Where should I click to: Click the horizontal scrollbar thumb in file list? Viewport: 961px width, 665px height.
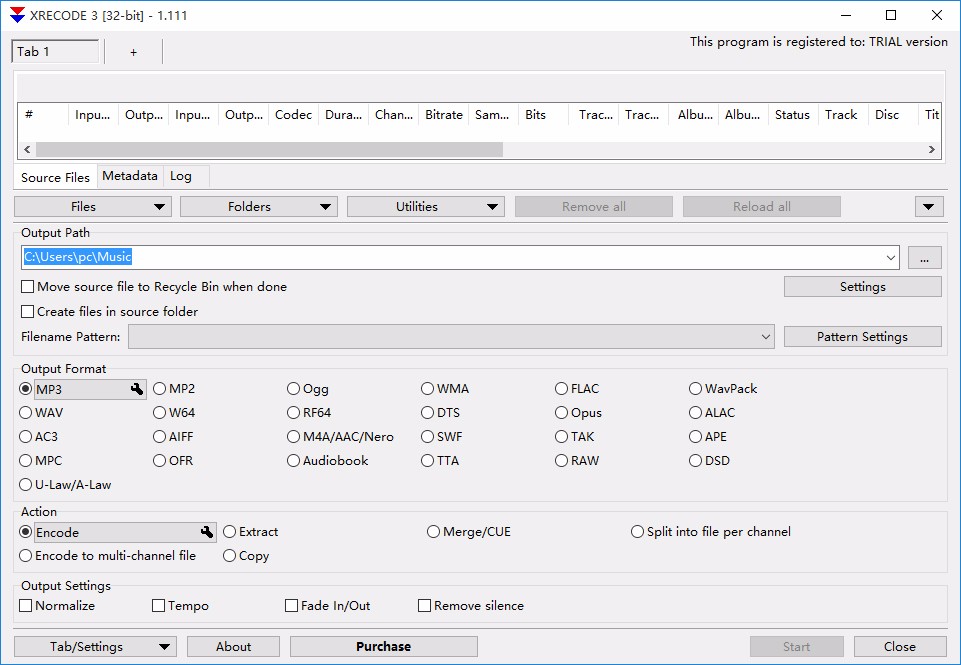268,149
